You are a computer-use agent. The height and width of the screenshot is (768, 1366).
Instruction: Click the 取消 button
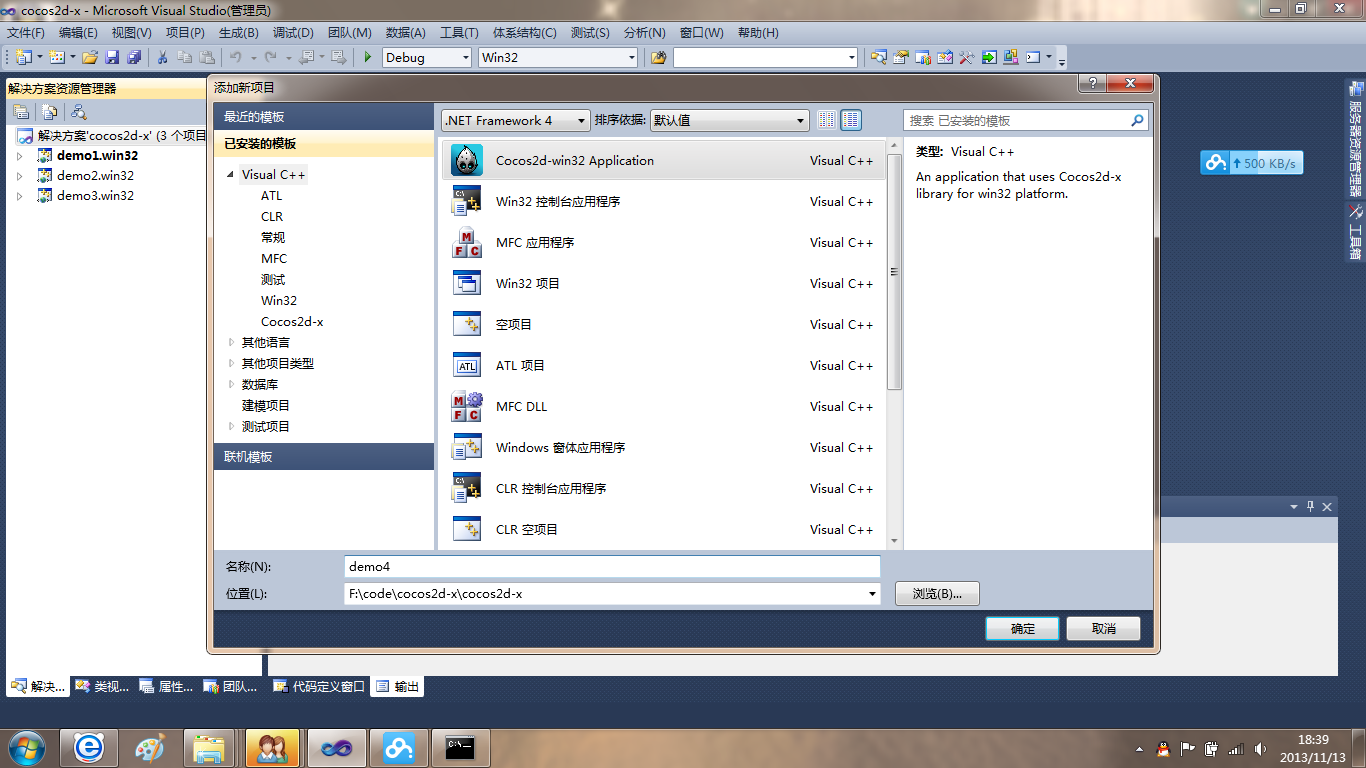(x=1103, y=628)
